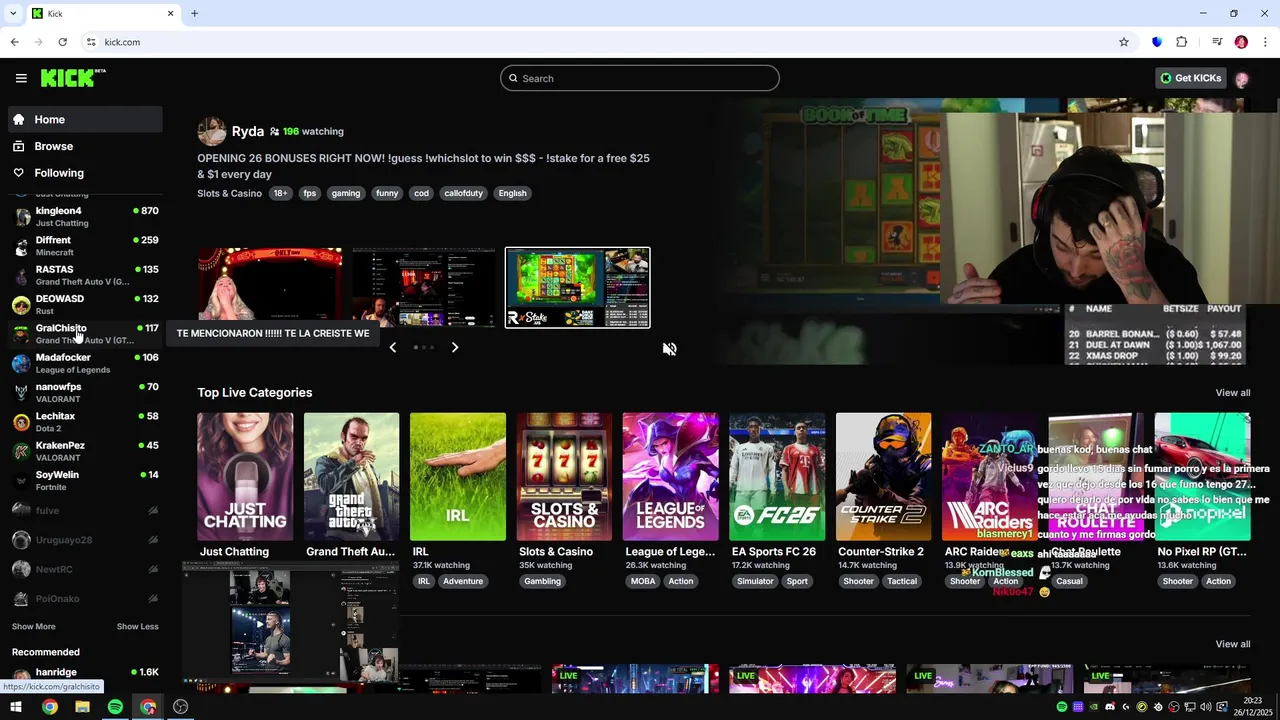Select the Gambling tag

point(543,581)
